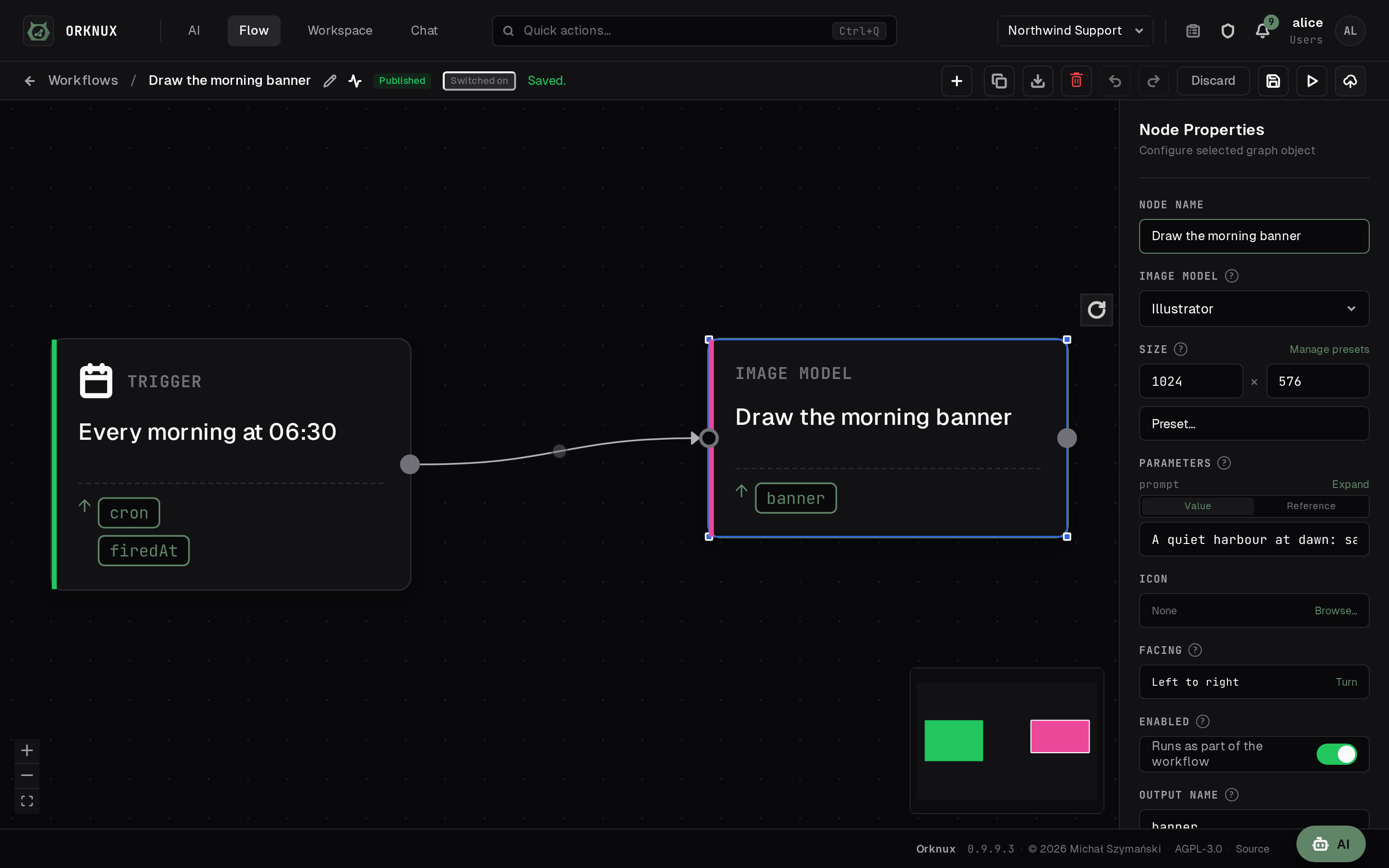Click the width field showing 1024

tap(1190, 381)
